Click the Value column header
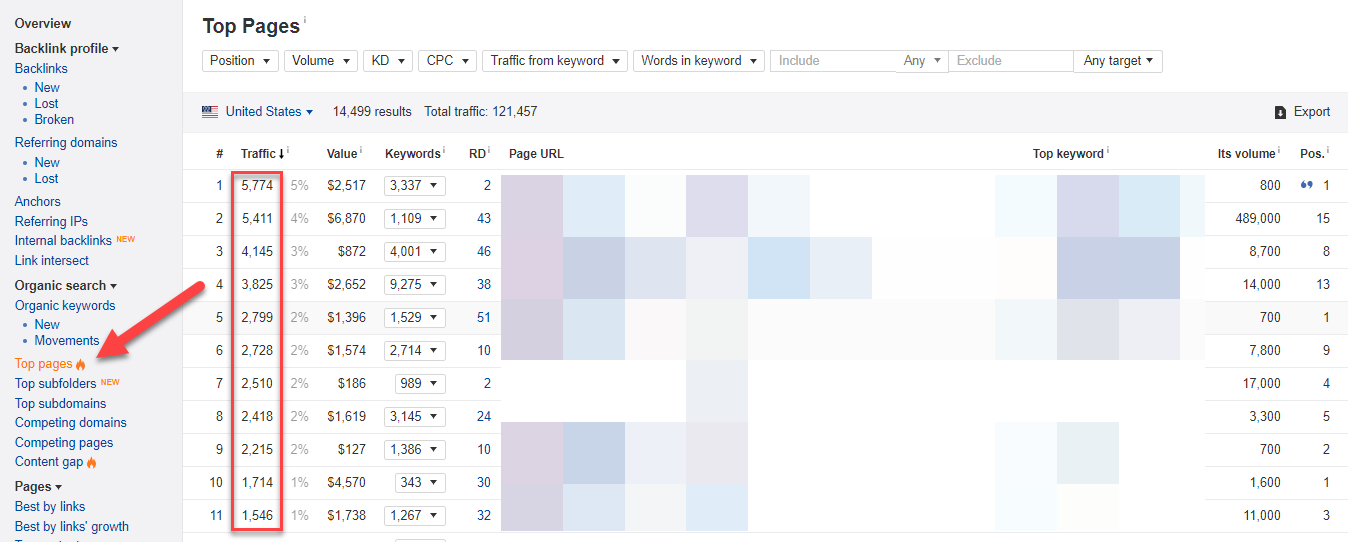Screen dimensions: 1348x542 click(x=341, y=154)
